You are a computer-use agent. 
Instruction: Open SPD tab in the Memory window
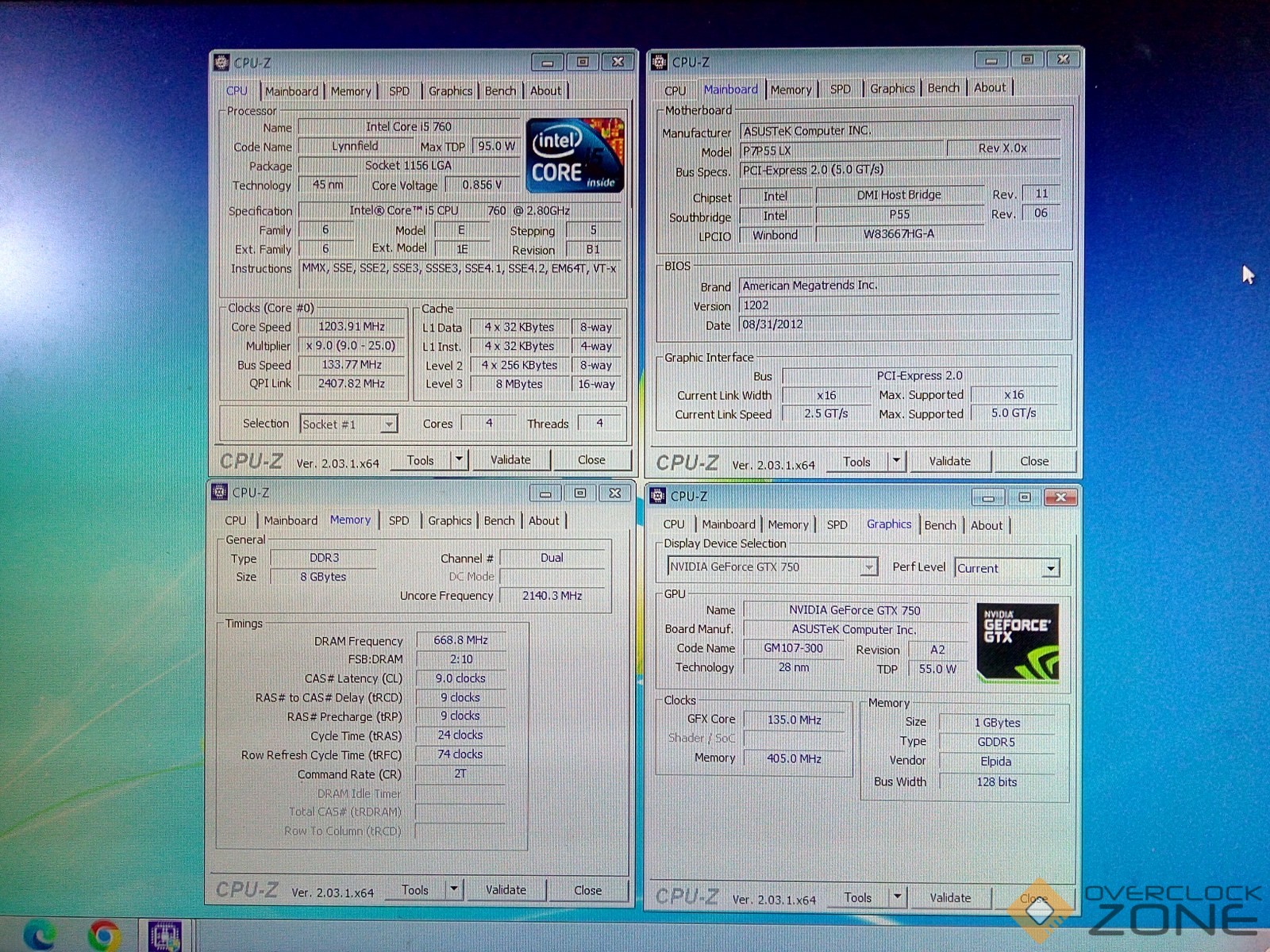(x=398, y=520)
